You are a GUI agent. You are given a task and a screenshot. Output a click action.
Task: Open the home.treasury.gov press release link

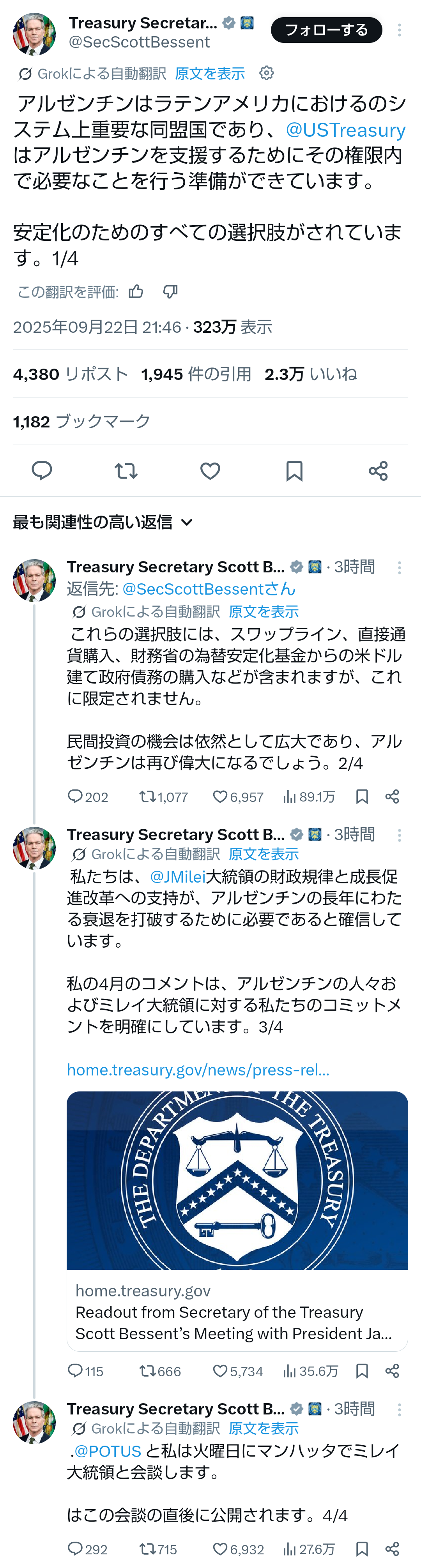[198, 1070]
